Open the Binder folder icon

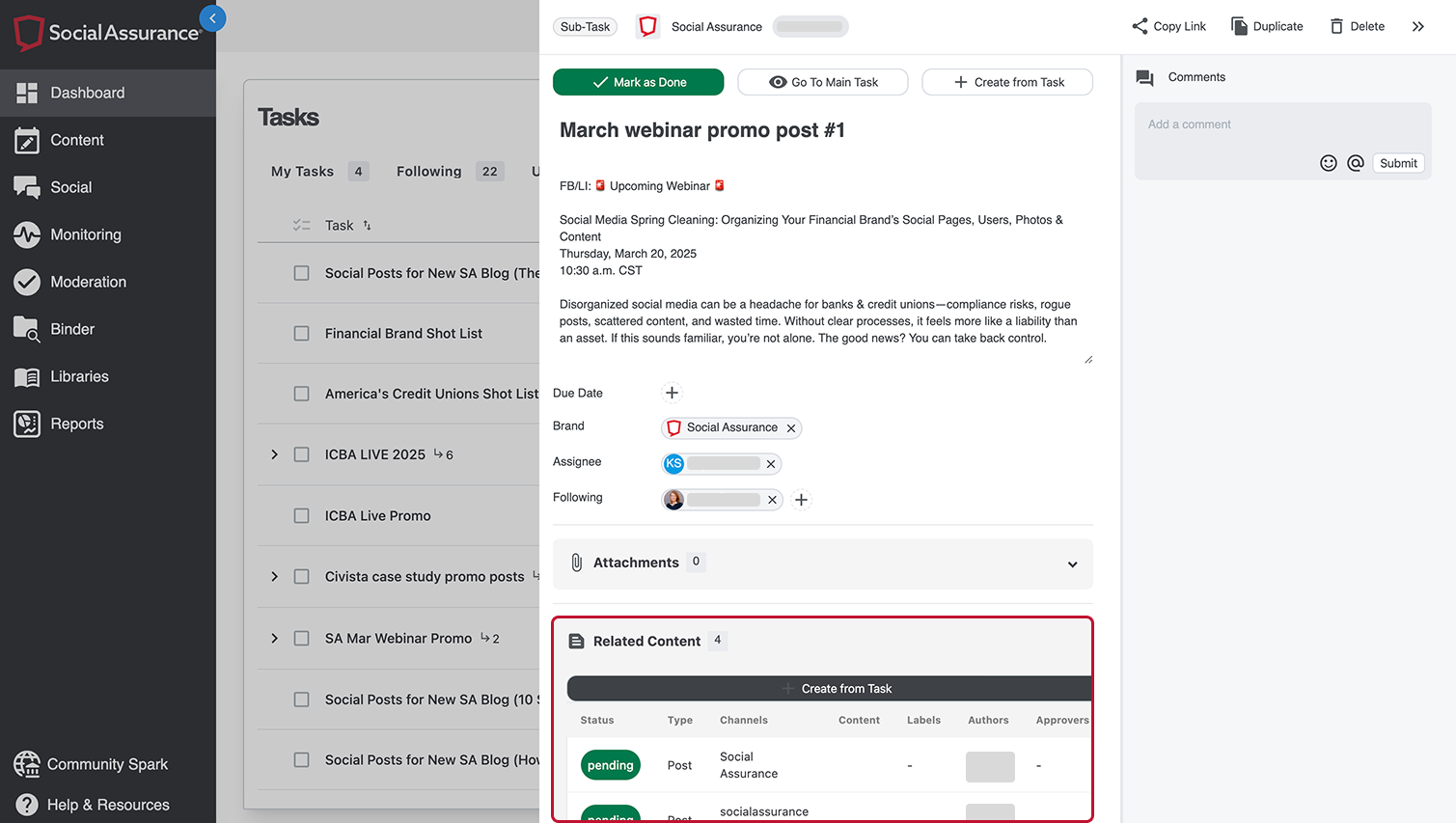tap(27, 329)
